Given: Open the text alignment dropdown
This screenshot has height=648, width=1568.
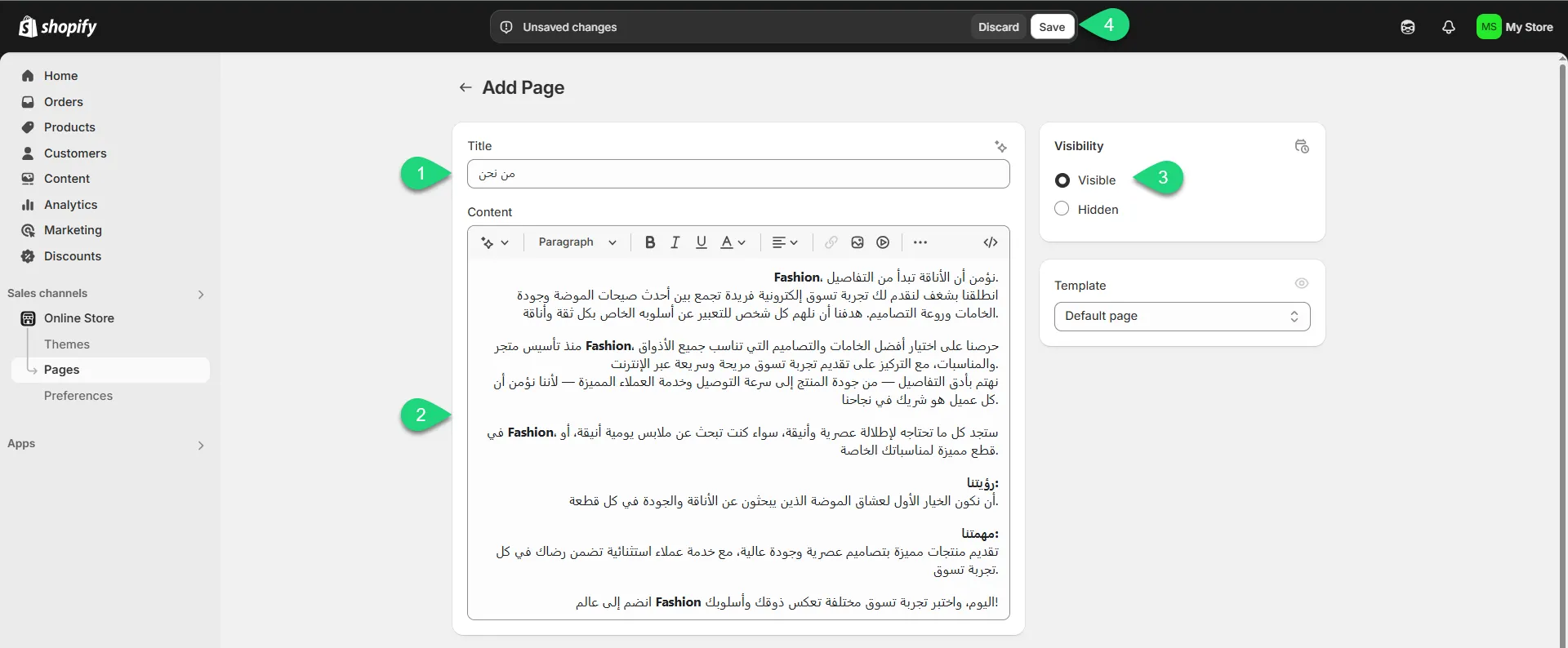Looking at the screenshot, I should click(785, 242).
